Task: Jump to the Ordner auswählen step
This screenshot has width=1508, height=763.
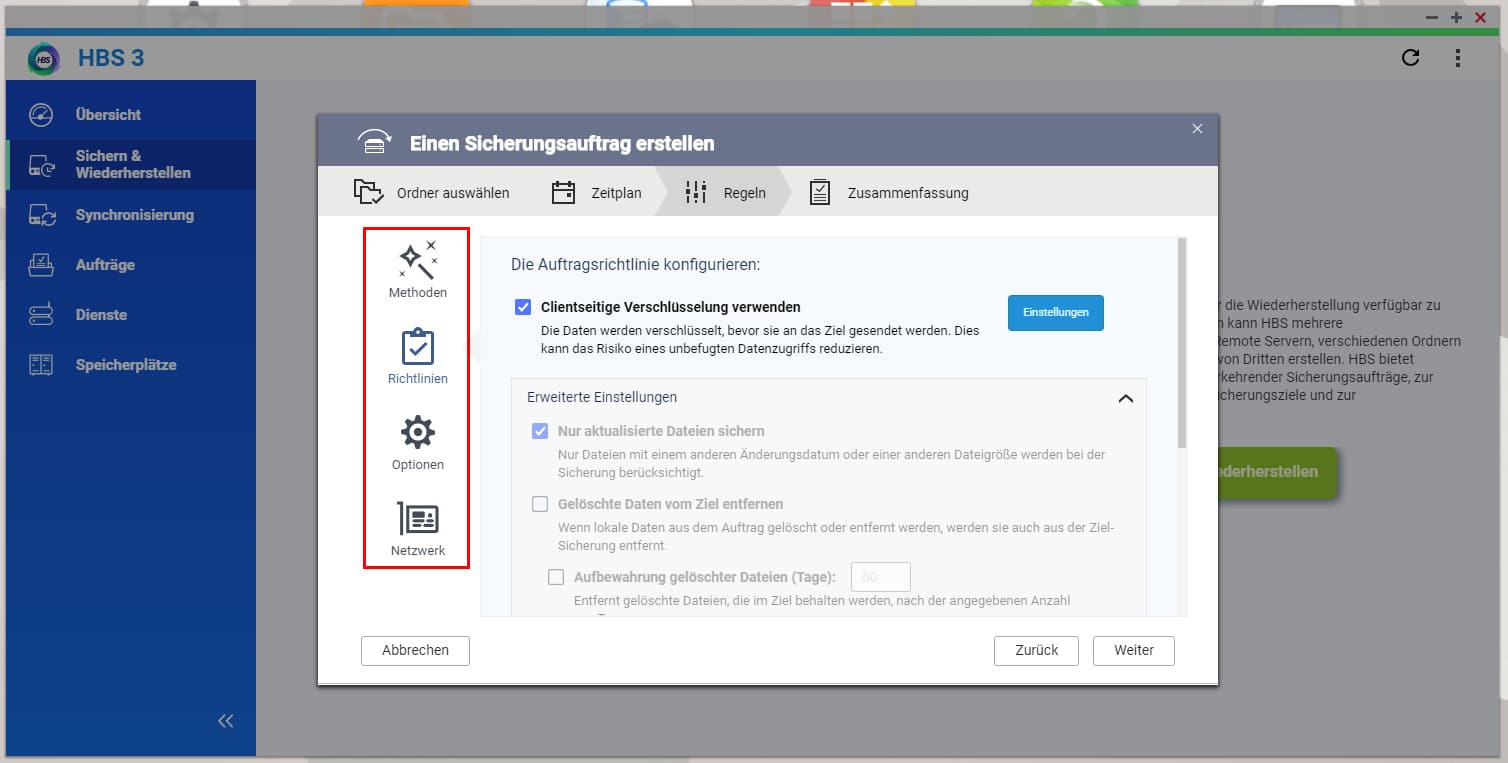Action: 432,192
